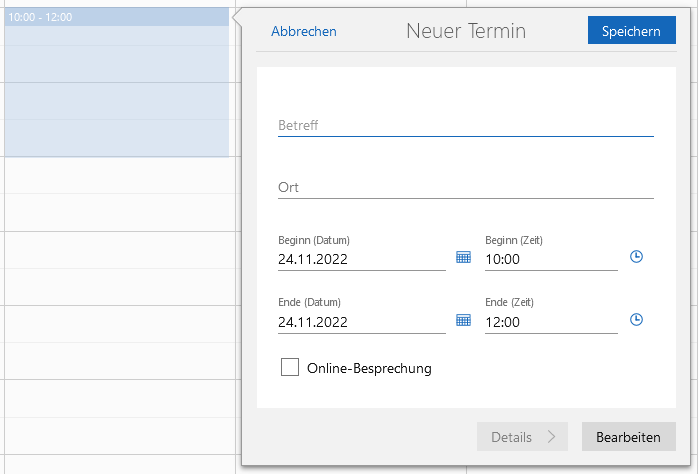Select the Ende (Datum) field showing 24.11.2022
The image size is (698, 474).
[x=360, y=322]
